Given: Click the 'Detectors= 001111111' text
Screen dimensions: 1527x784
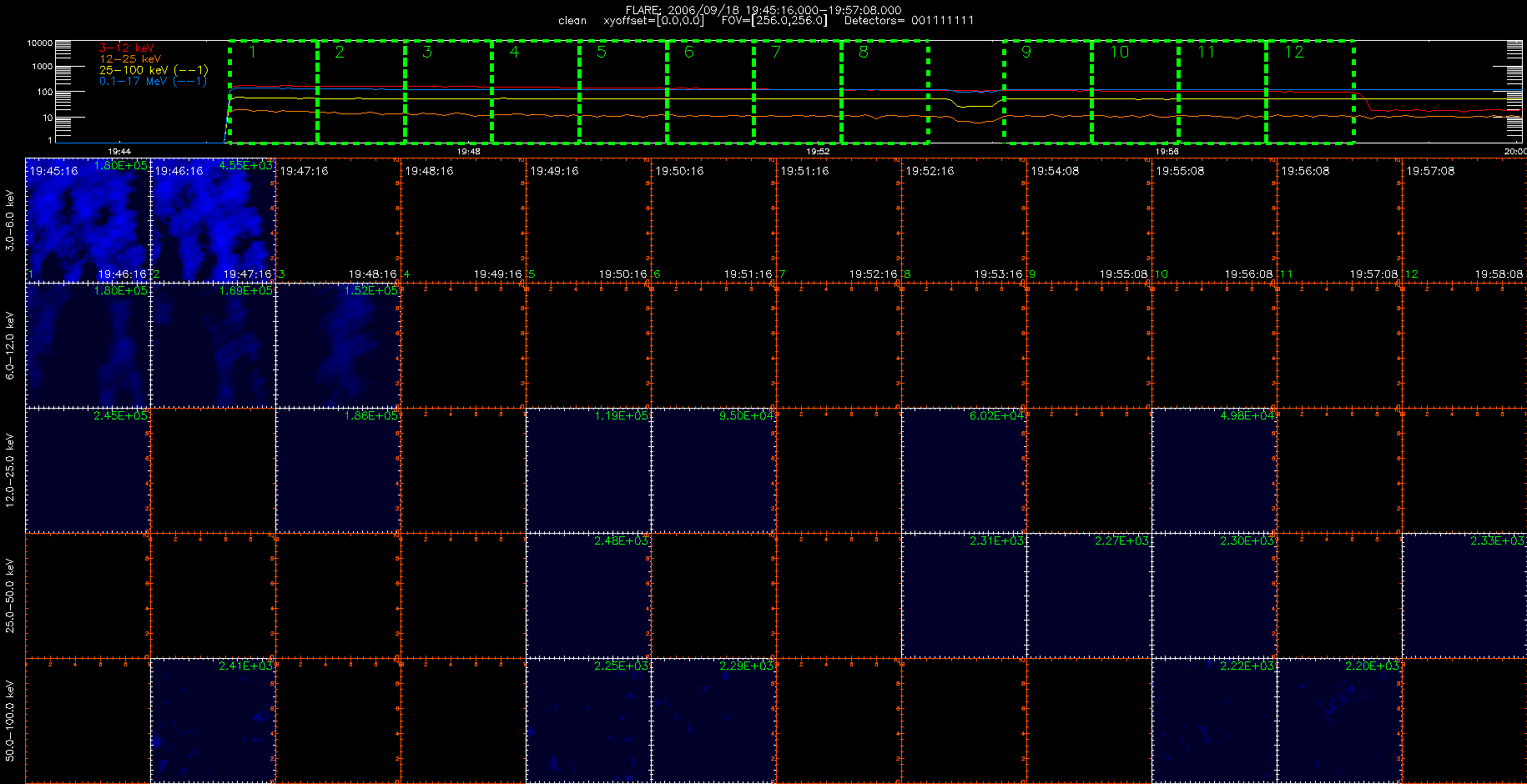Looking at the screenshot, I should (909, 20).
